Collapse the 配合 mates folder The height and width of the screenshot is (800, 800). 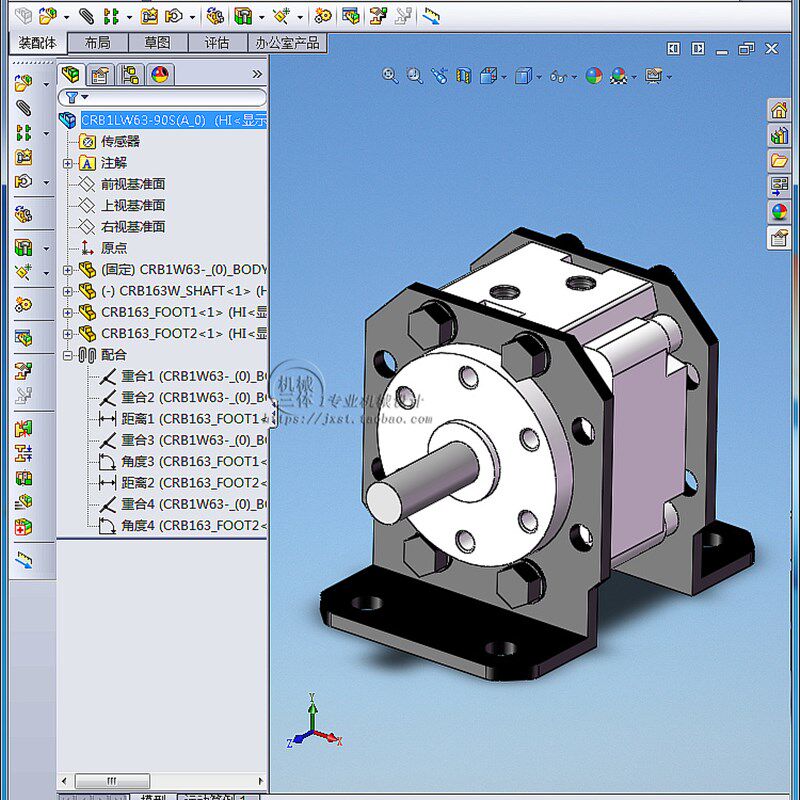pyautogui.click(x=67, y=355)
